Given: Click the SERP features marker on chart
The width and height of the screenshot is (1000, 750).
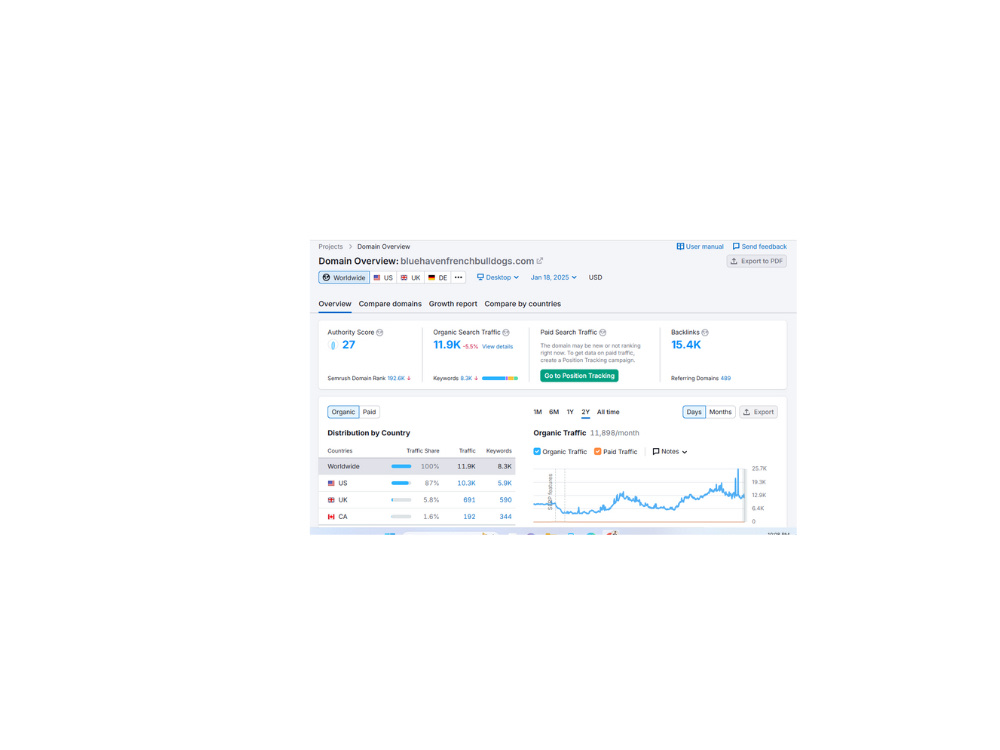Looking at the screenshot, I should pyautogui.click(x=550, y=492).
